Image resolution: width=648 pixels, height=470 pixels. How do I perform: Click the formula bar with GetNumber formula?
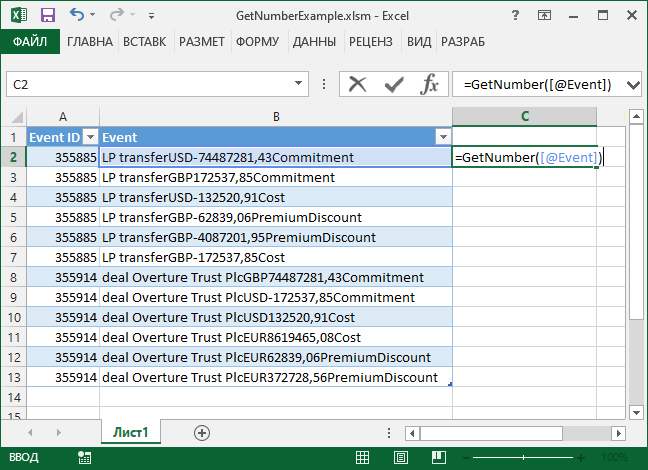[537, 84]
